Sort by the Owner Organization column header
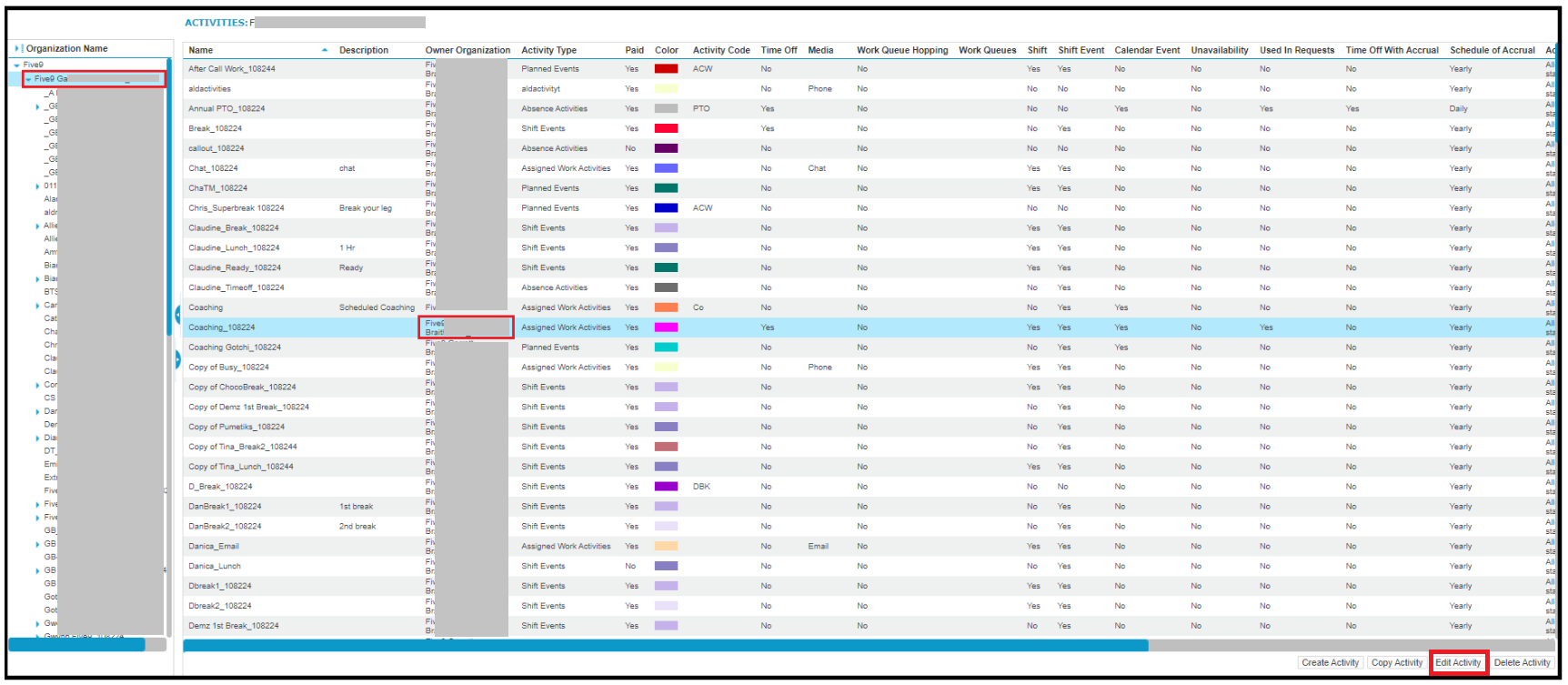This screenshot has height=685, width=1568. [x=467, y=50]
